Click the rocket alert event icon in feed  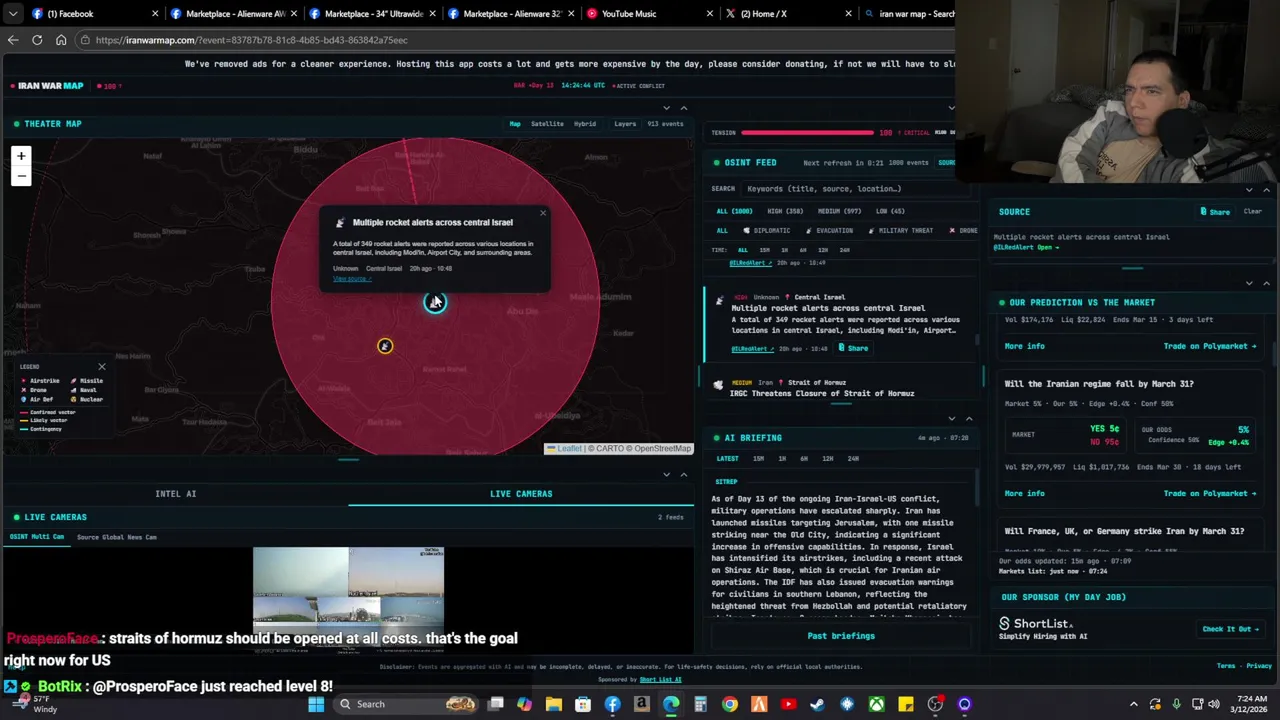tap(718, 301)
